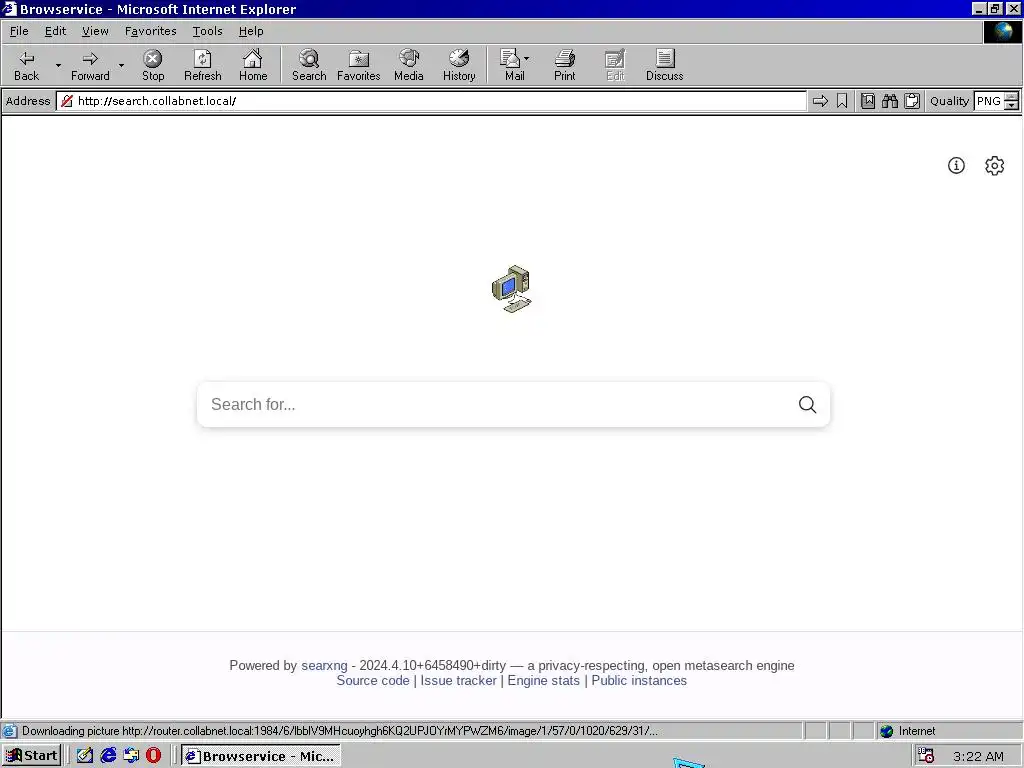Launch Internet Explorer from quick launch
The image size is (1024, 768).
108,756
